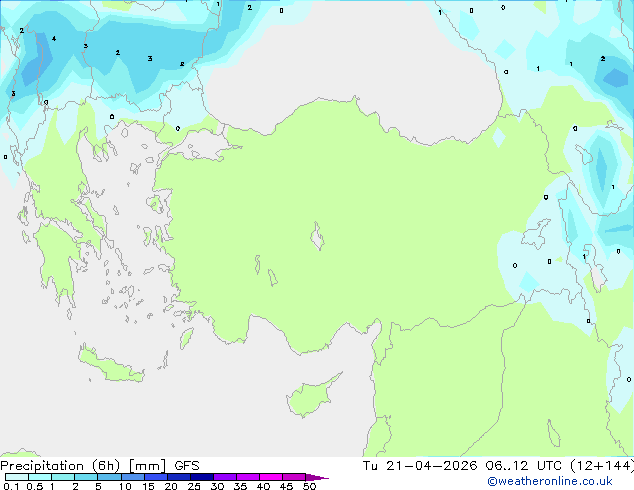Click the 25–30 mm navy legend swatch

201,477
